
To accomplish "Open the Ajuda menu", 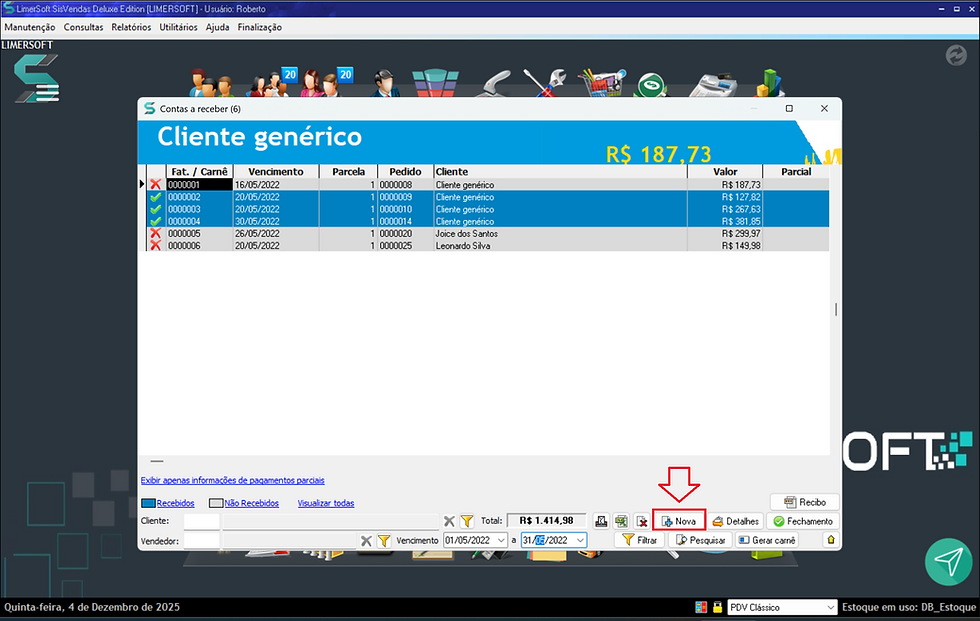I will point(218,27).
